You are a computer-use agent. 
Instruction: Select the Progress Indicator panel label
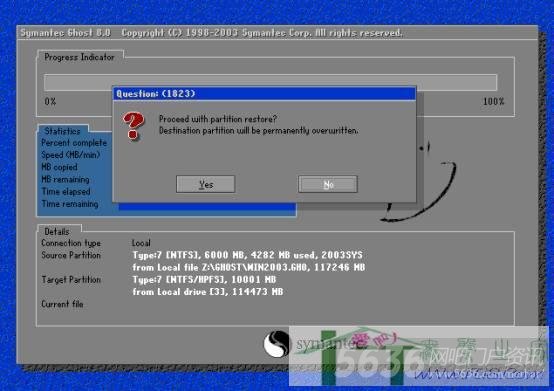[79, 57]
